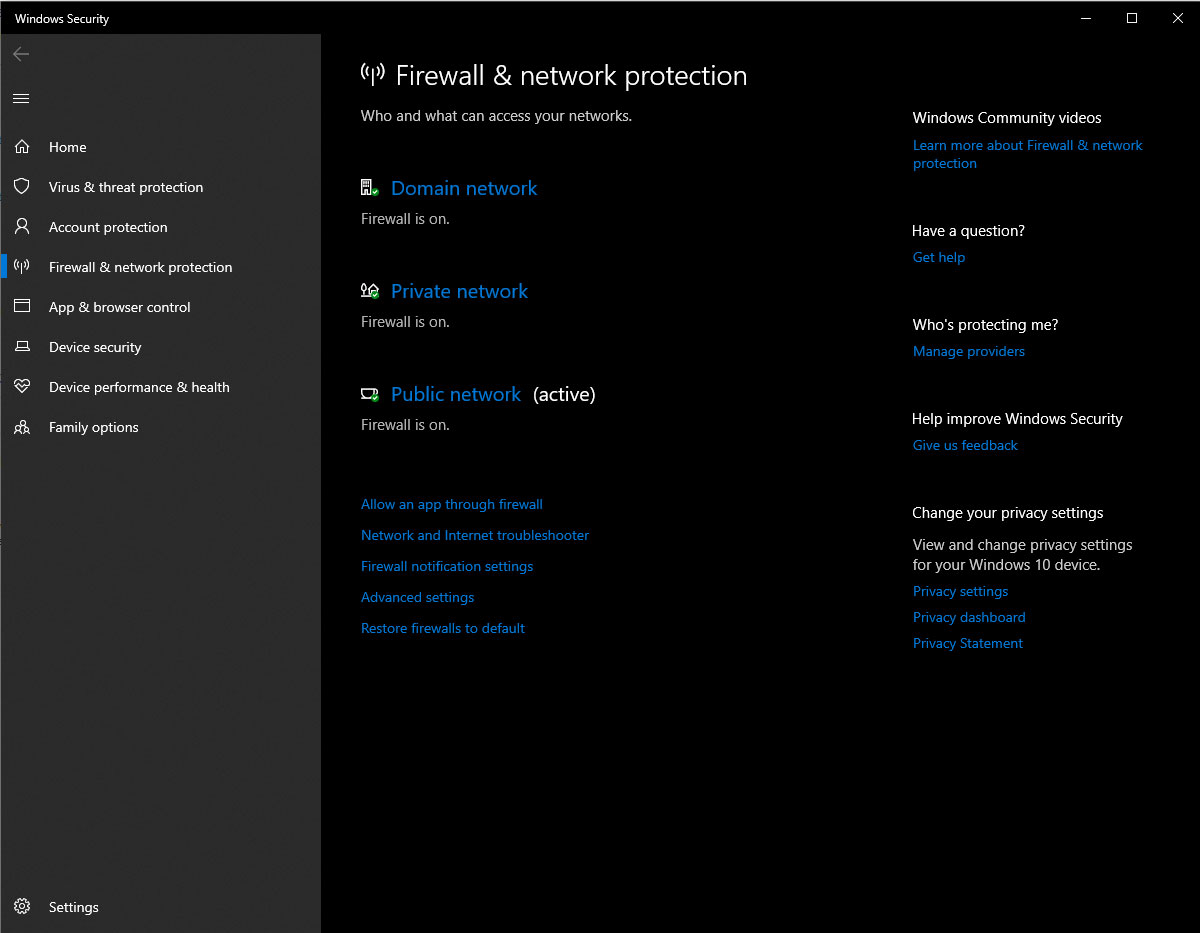This screenshot has height=933, width=1200.
Task: Click the Account protection person icon
Action: point(22,227)
